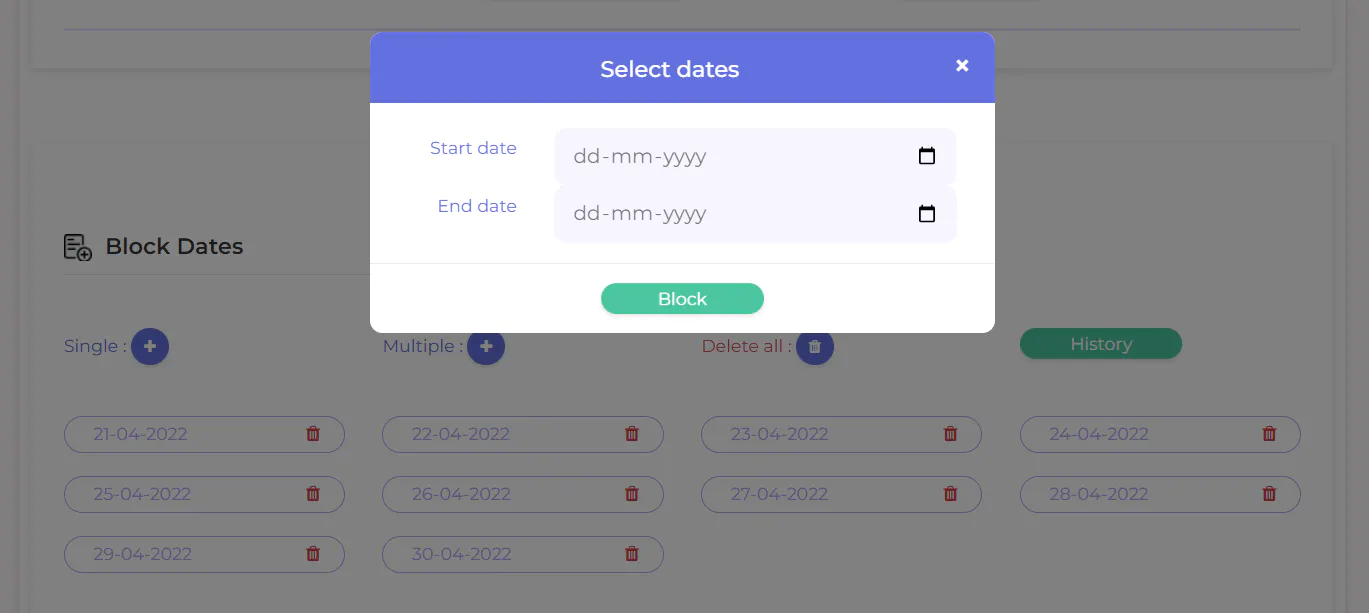This screenshot has height=613, width=1369.
Task: Open the History view
Action: (x=1100, y=344)
